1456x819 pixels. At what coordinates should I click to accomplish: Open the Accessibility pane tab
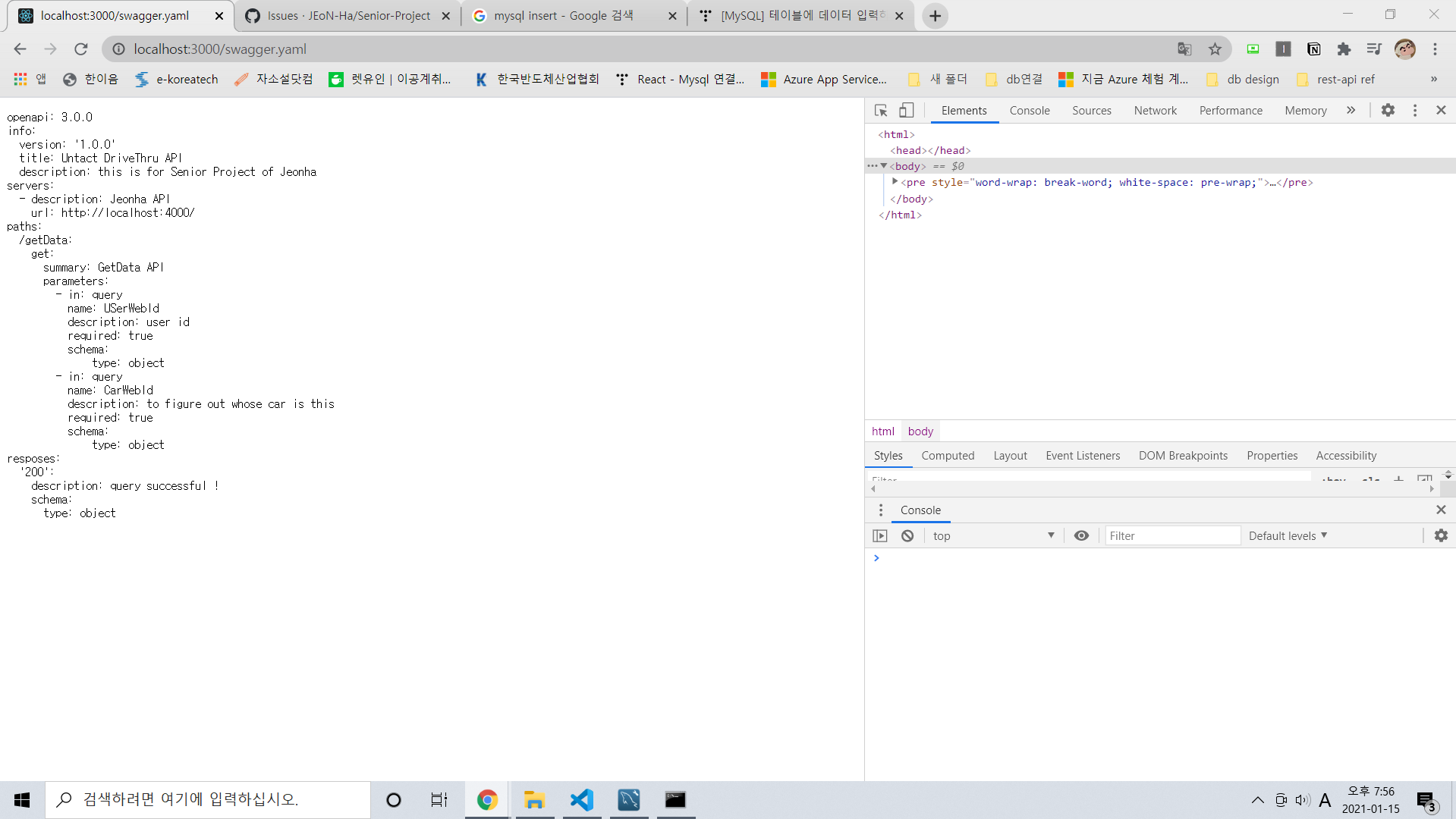[x=1346, y=456]
